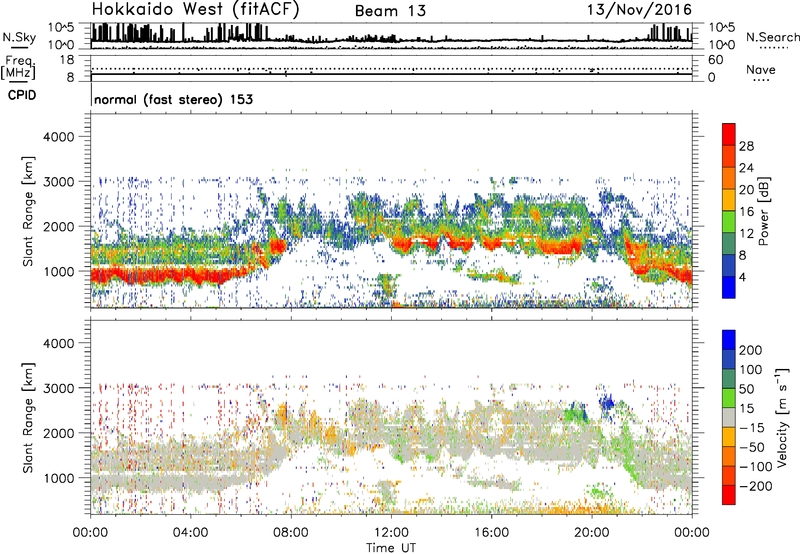This screenshot has height=554, width=800.
Task: Click the '-200' label on velocity colorbar
Action: click(x=756, y=487)
